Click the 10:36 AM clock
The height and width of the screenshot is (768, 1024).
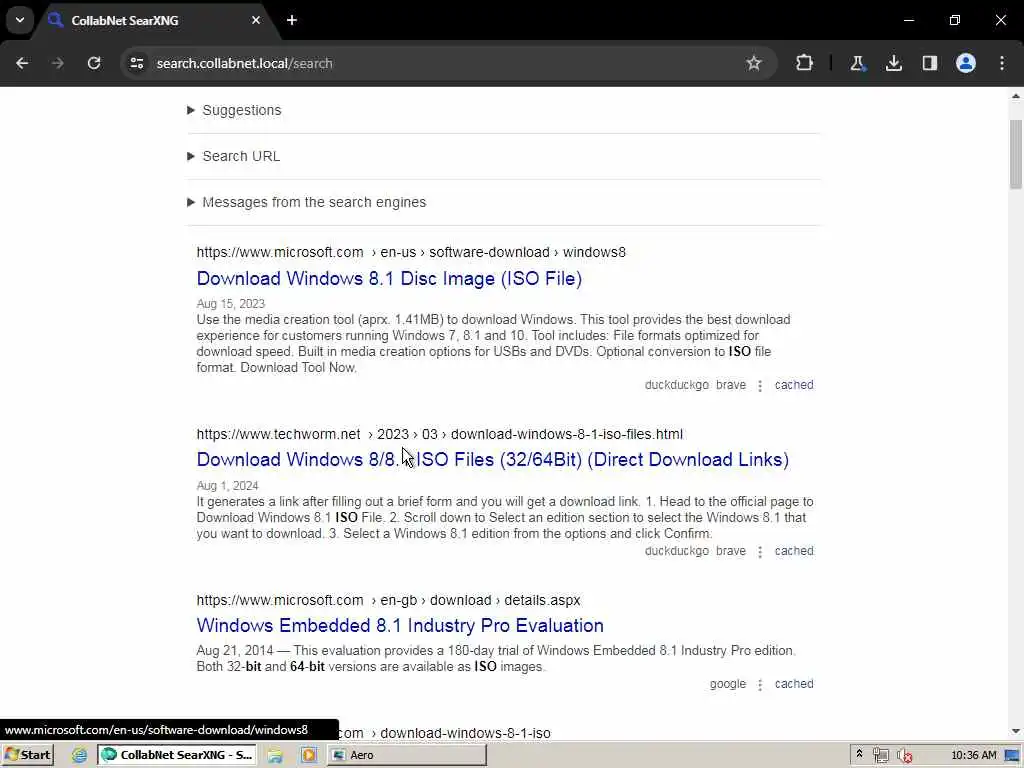pyautogui.click(x=974, y=756)
